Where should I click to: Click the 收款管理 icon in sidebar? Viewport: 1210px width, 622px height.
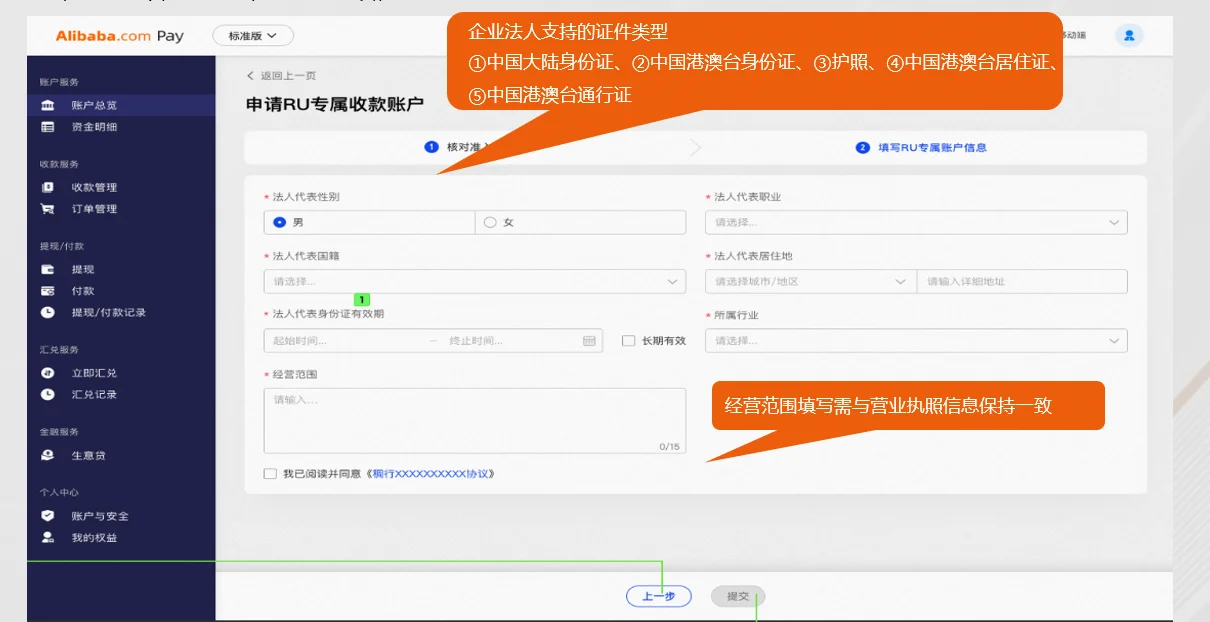[x=48, y=187]
